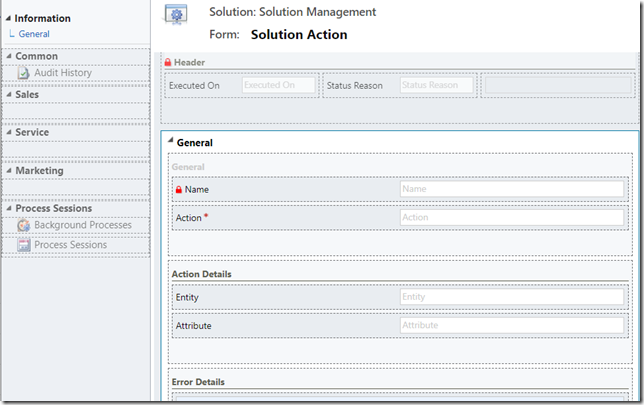This screenshot has height=405, width=644.
Task: Click the Name input field
Action: [x=512, y=189]
